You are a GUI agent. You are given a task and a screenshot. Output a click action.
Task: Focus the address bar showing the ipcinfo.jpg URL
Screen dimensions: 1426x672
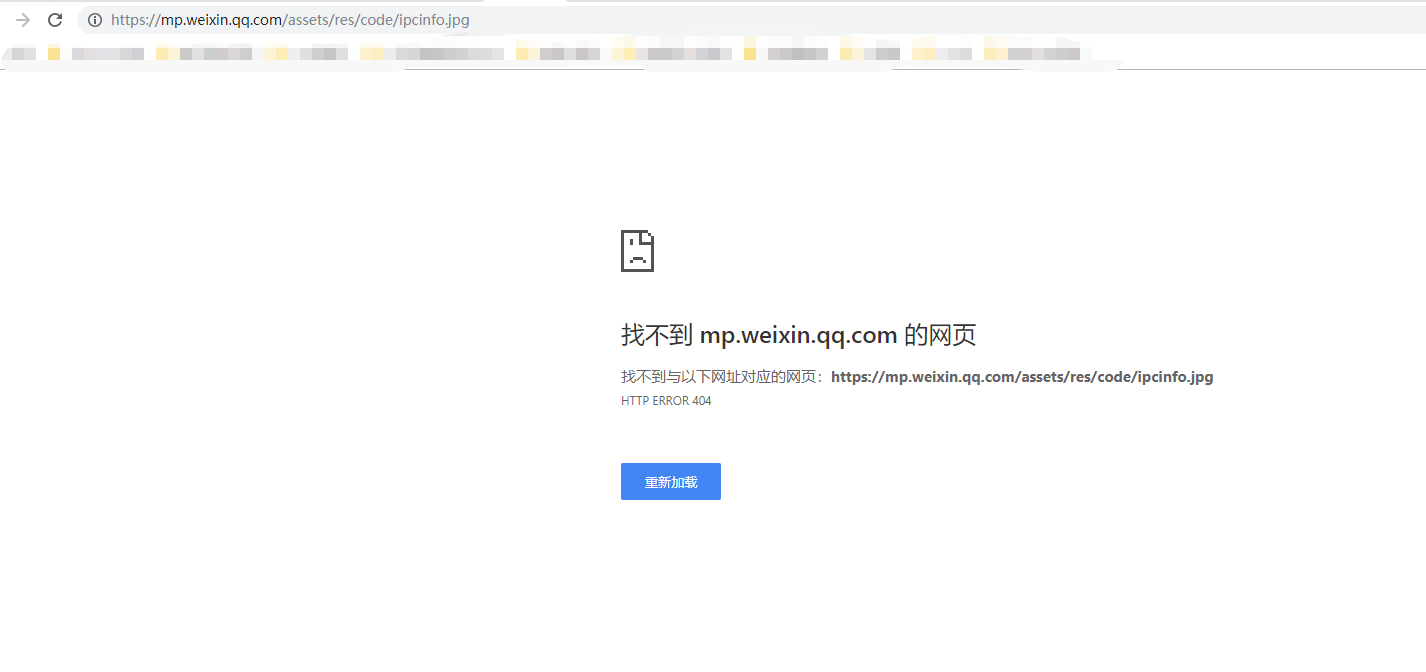(x=750, y=20)
